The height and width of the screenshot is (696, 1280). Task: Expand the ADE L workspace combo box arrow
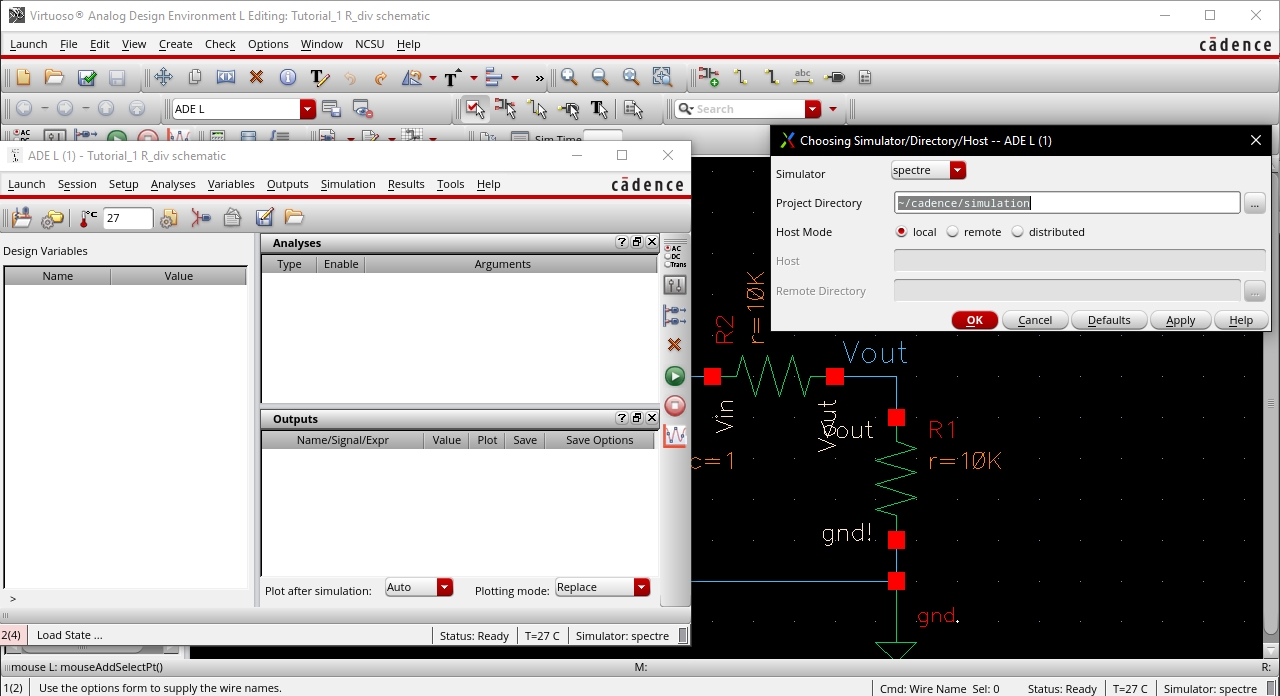(308, 109)
